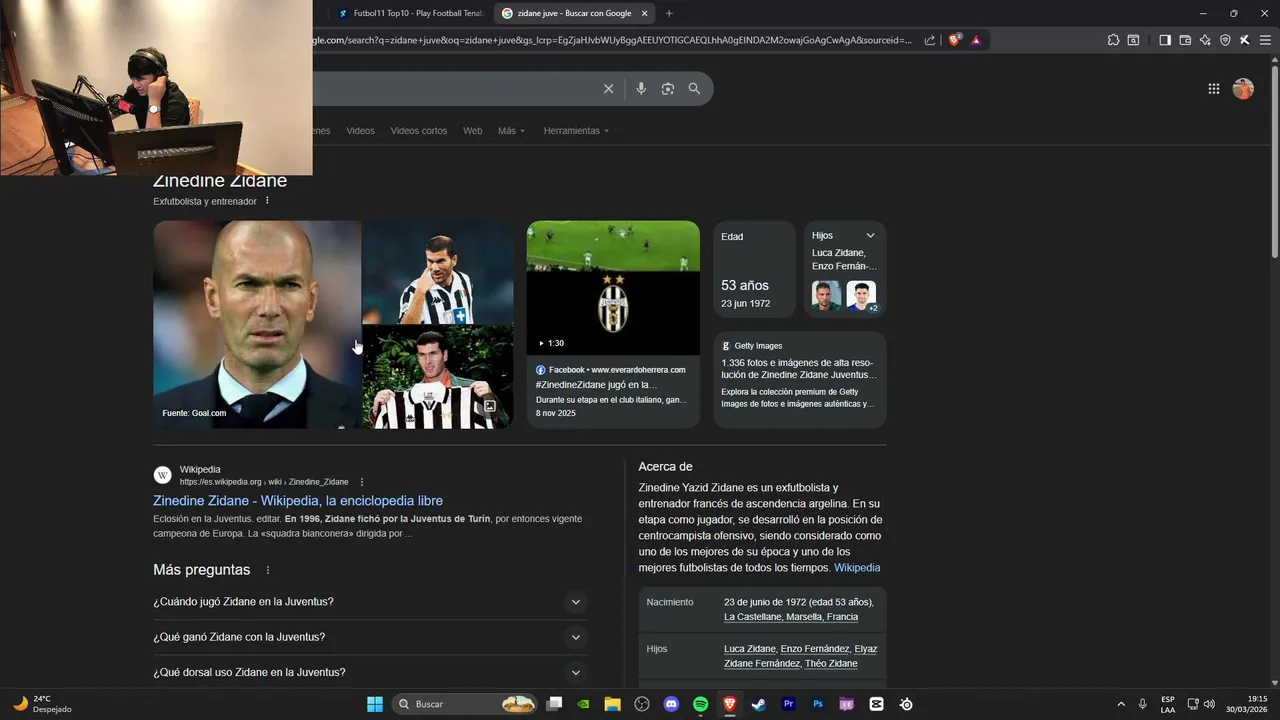This screenshot has width=1280, height=720.
Task: Follow the Wikipedia link in Acerca de
Action: pos(857,568)
